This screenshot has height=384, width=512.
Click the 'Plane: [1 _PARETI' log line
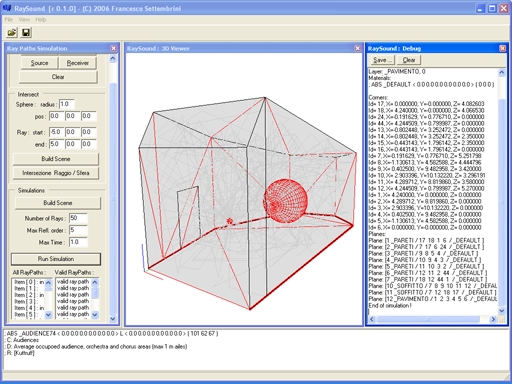(426, 241)
